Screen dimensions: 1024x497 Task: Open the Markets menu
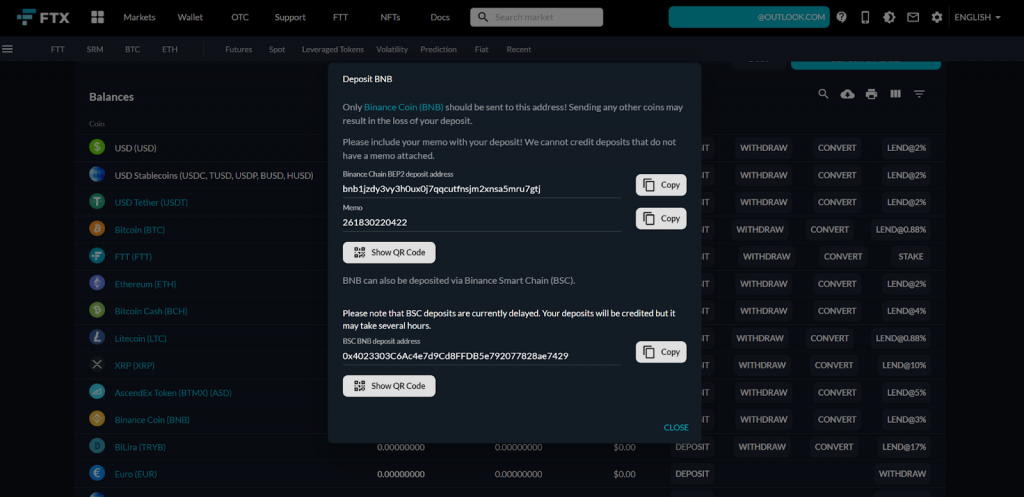click(139, 18)
